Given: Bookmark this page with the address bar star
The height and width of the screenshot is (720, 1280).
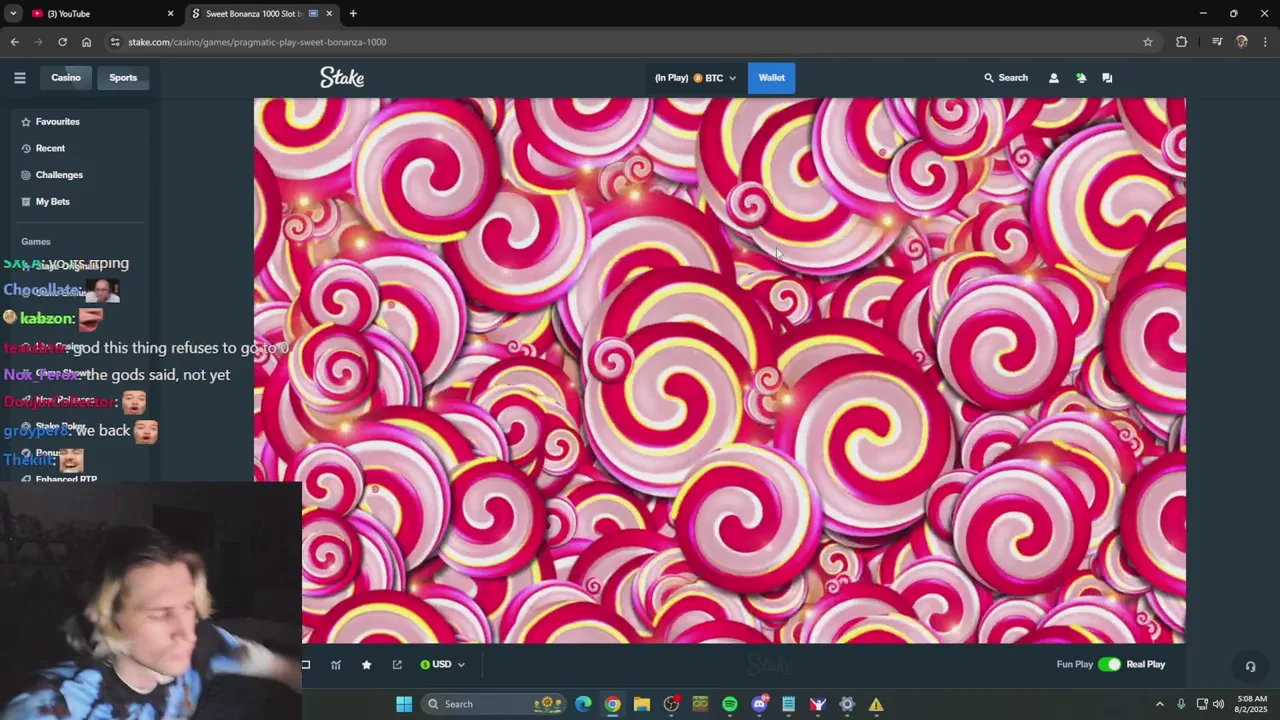Looking at the screenshot, I should tap(1148, 42).
